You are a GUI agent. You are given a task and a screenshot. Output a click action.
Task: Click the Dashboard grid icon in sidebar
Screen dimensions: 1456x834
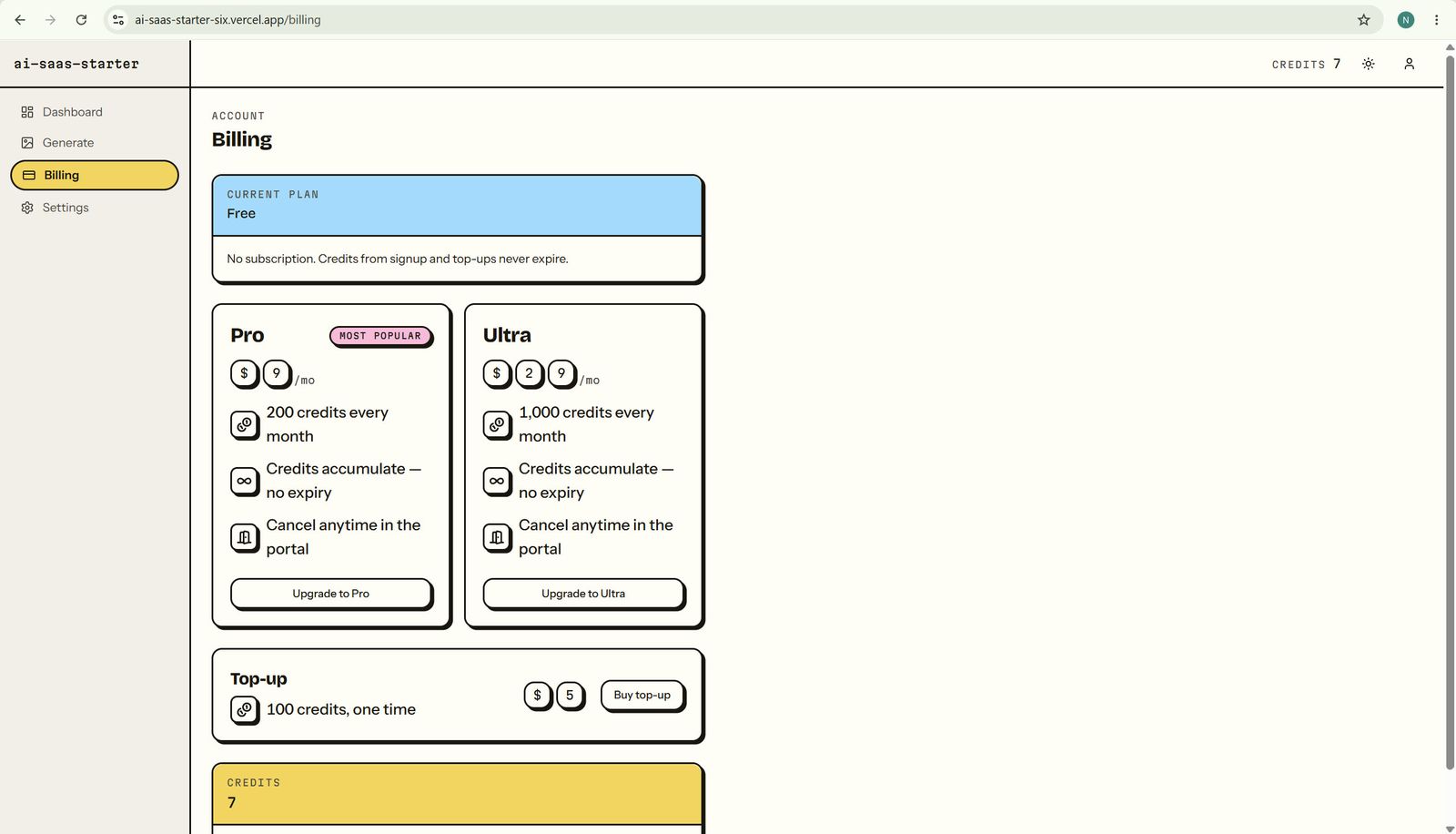27,112
